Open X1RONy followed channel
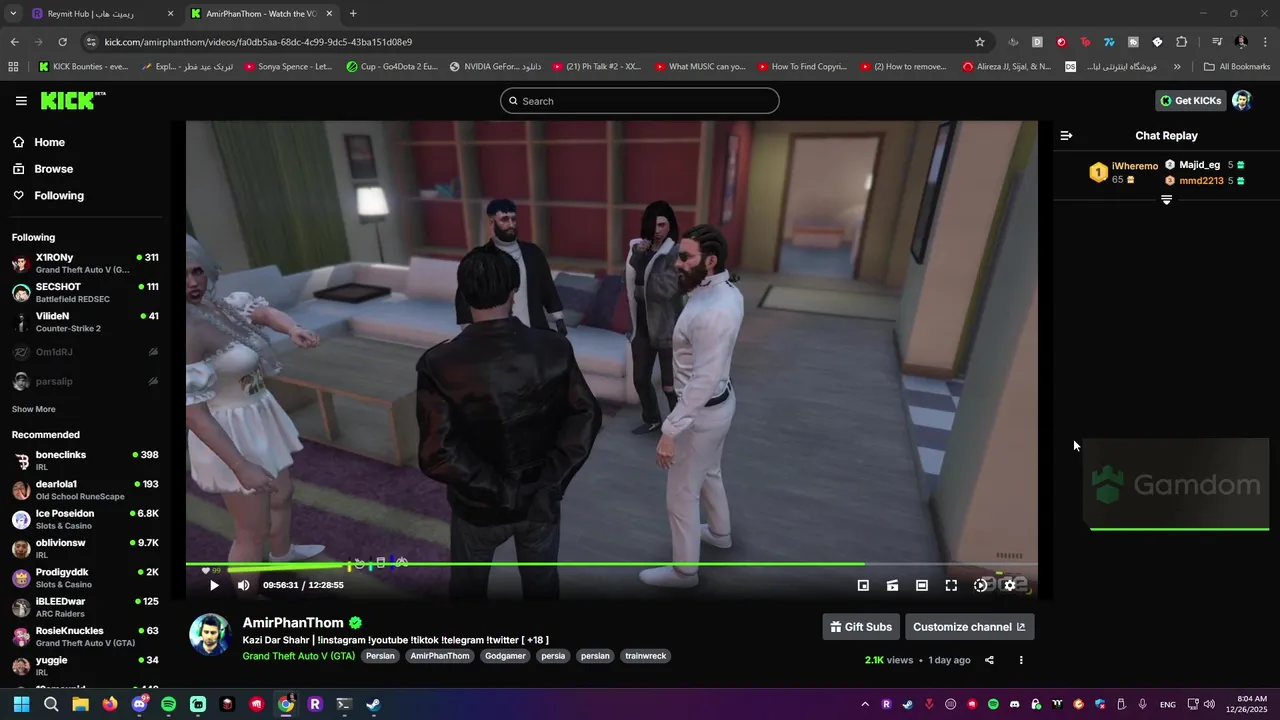 (86, 264)
